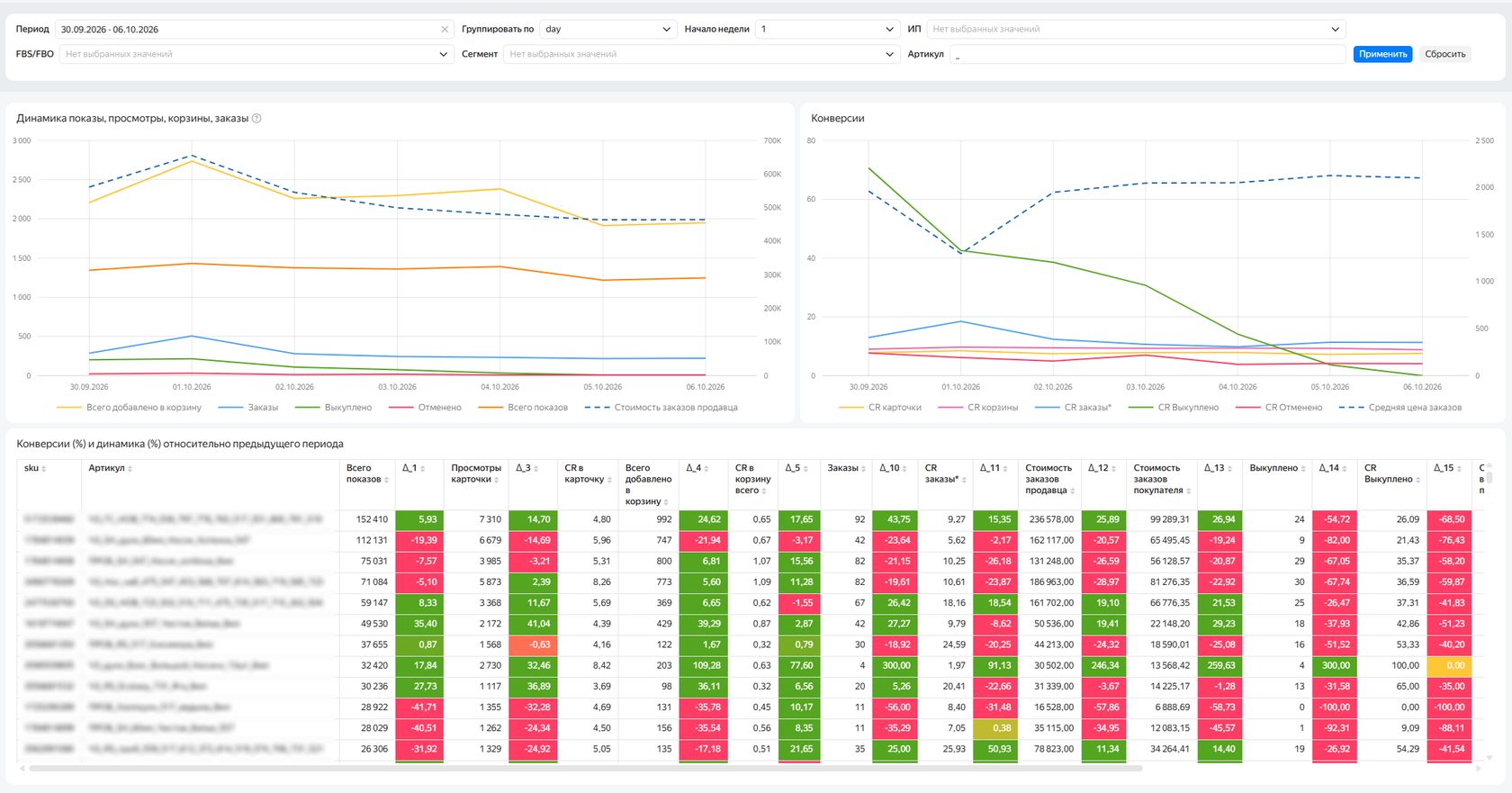Click the Применить button
Viewport: 1512px width, 793px height.
coord(1382,54)
